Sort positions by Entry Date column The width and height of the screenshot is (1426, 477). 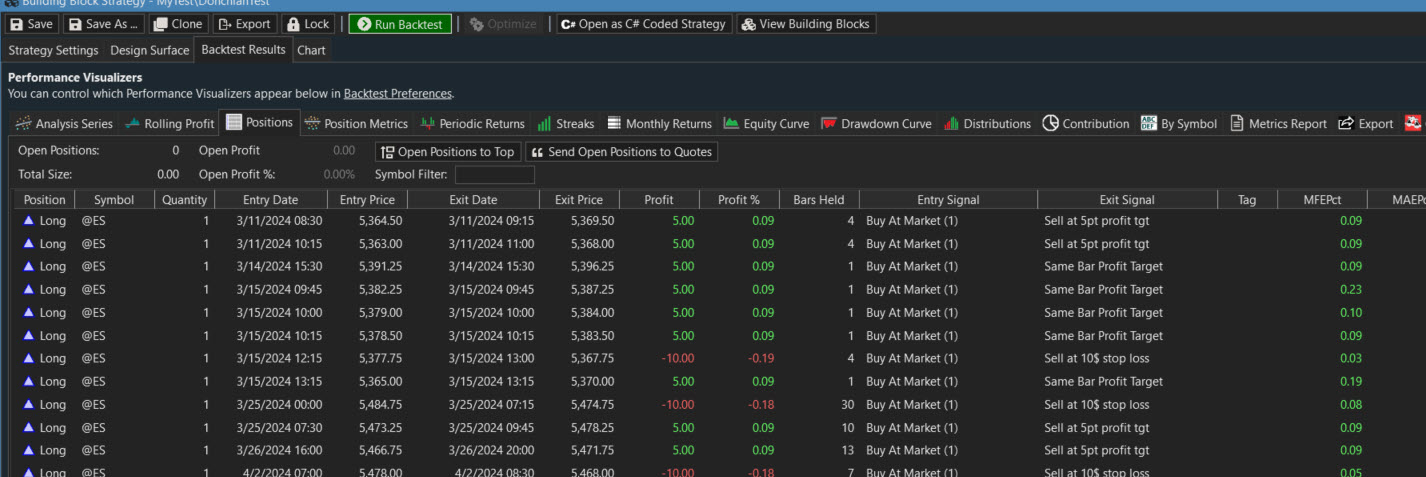tap(269, 200)
